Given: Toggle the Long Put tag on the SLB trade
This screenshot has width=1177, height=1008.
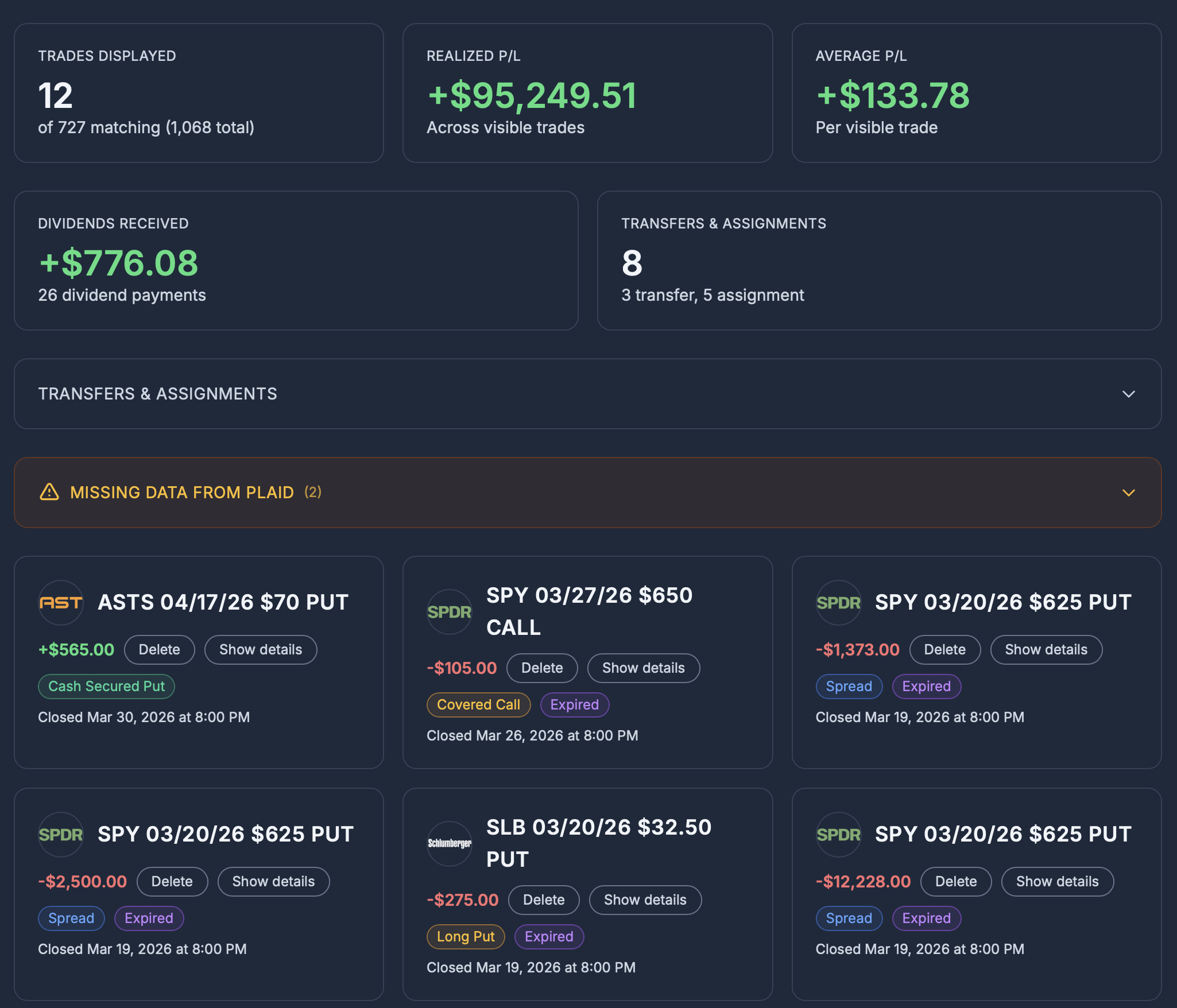Looking at the screenshot, I should 465,936.
